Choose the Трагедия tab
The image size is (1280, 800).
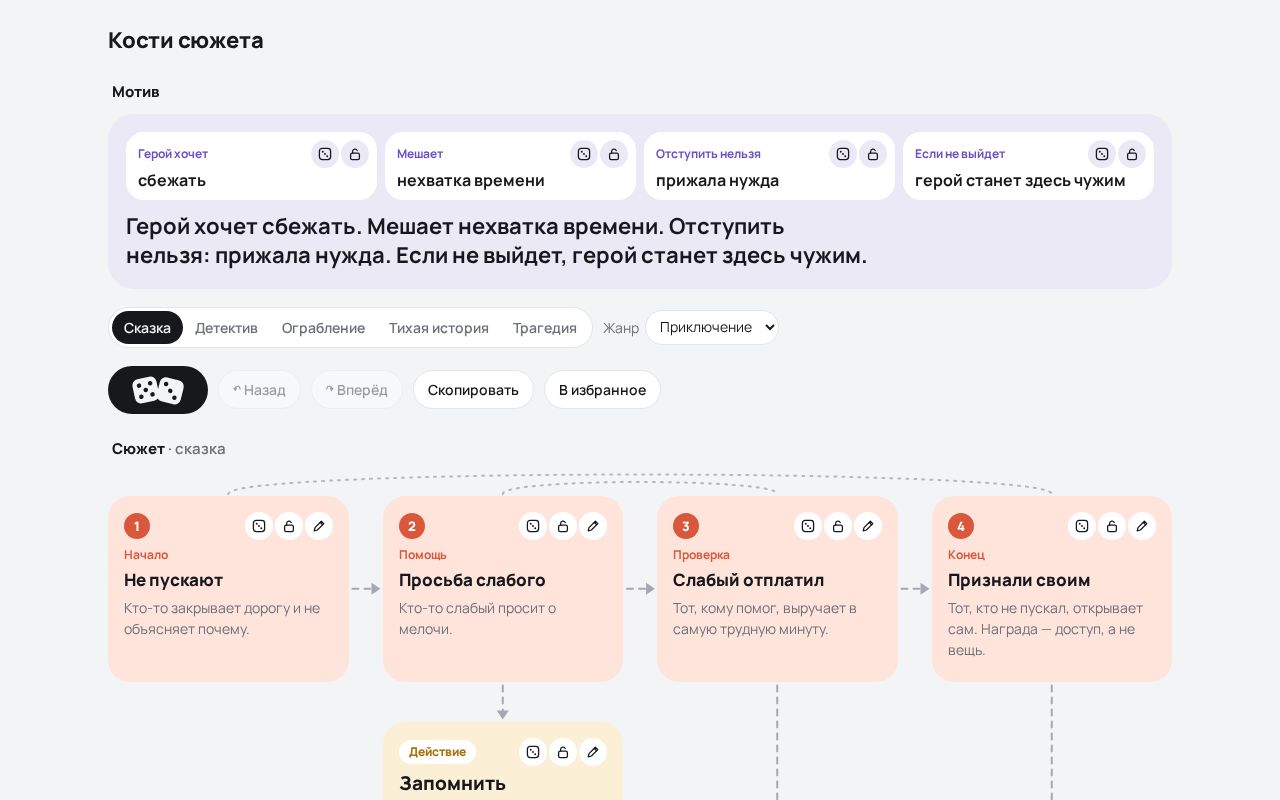(545, 328)
